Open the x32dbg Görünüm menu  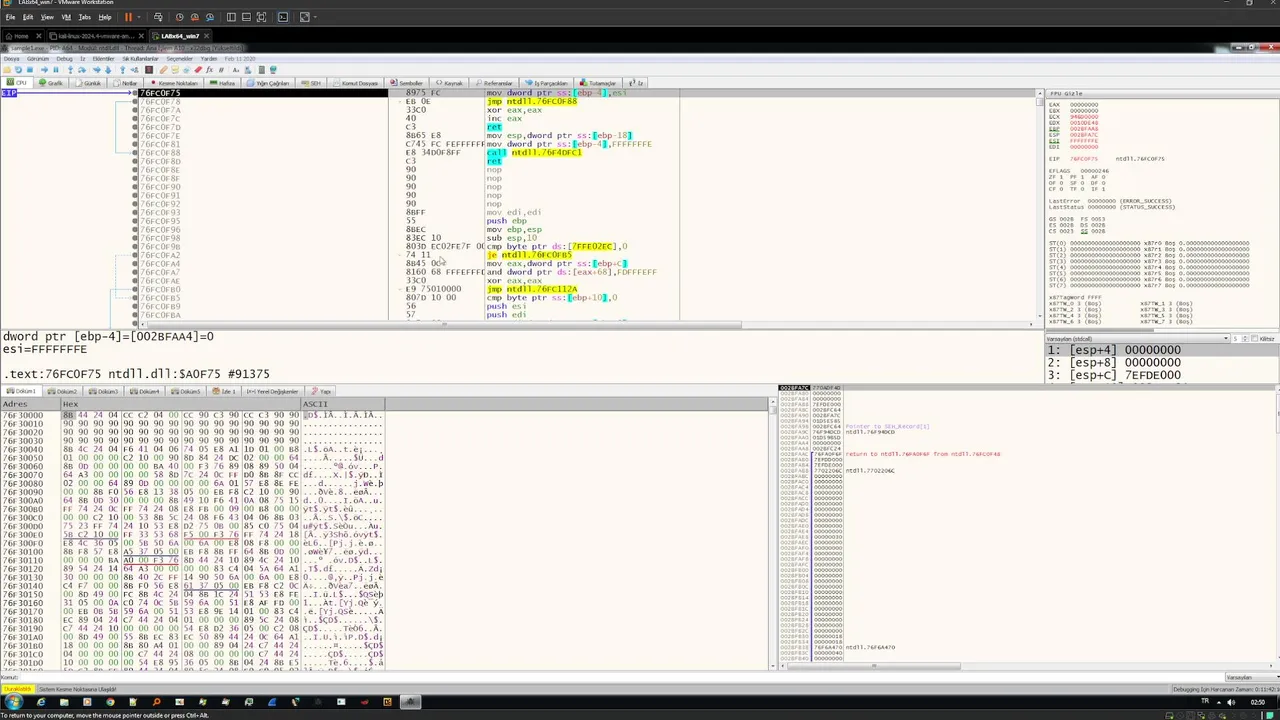[38, 59]
